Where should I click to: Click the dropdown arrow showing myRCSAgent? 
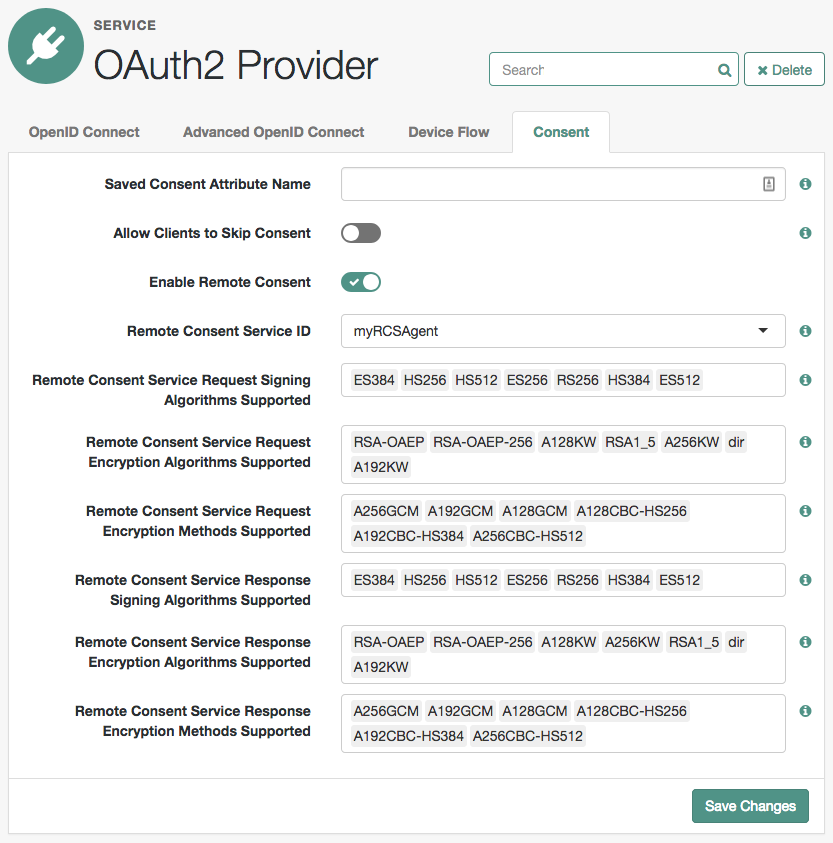(x=763, y=331)
